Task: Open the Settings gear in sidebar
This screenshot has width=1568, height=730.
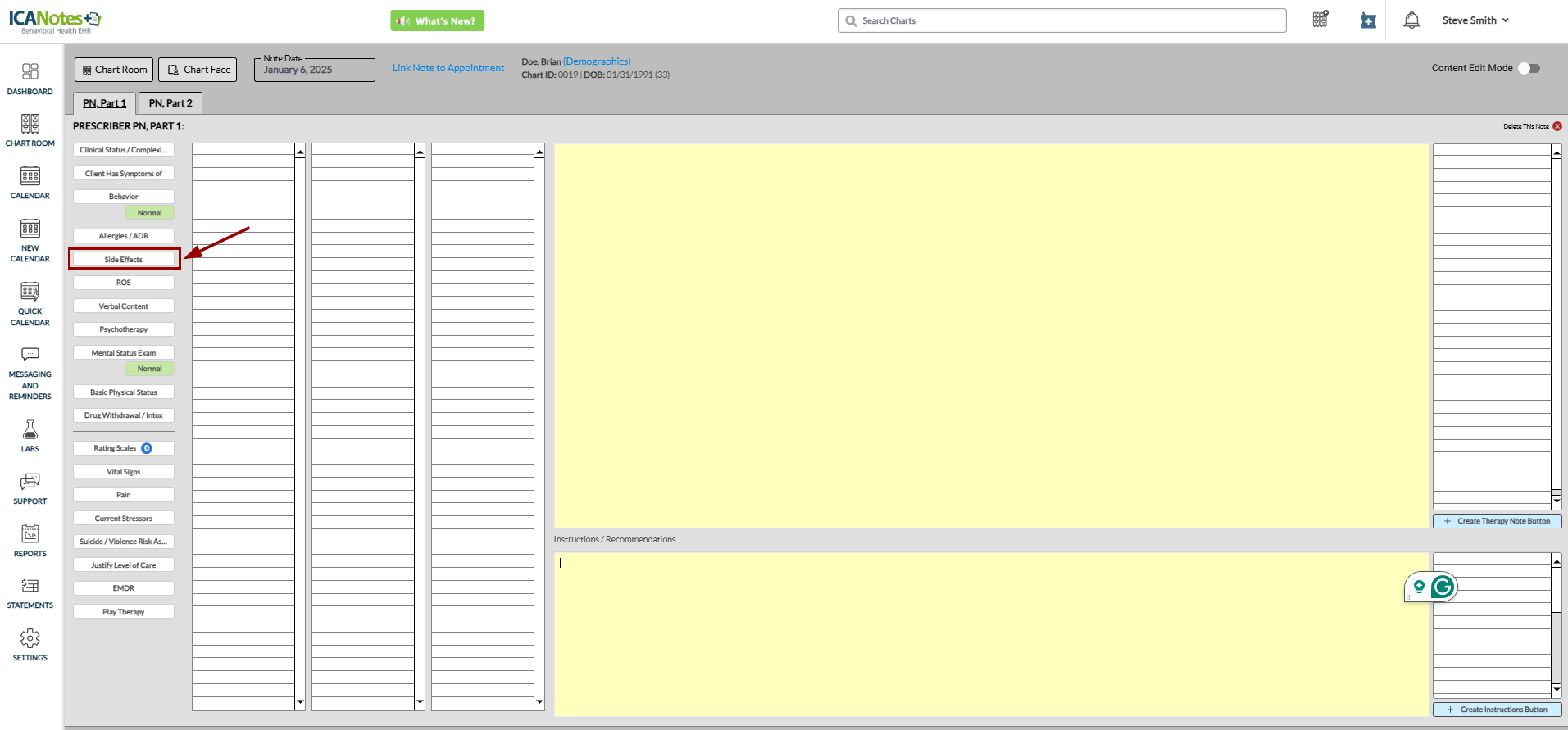Action: [x=30, y=645]
